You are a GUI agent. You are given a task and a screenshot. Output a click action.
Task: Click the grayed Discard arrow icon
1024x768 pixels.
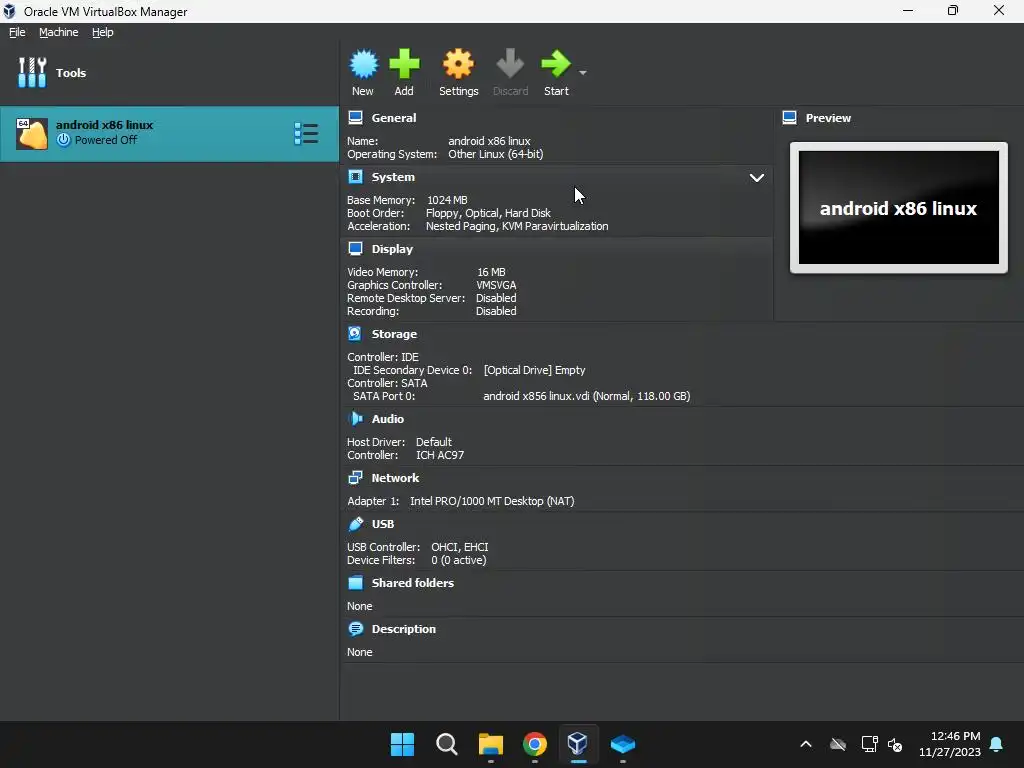click(510, 64)
